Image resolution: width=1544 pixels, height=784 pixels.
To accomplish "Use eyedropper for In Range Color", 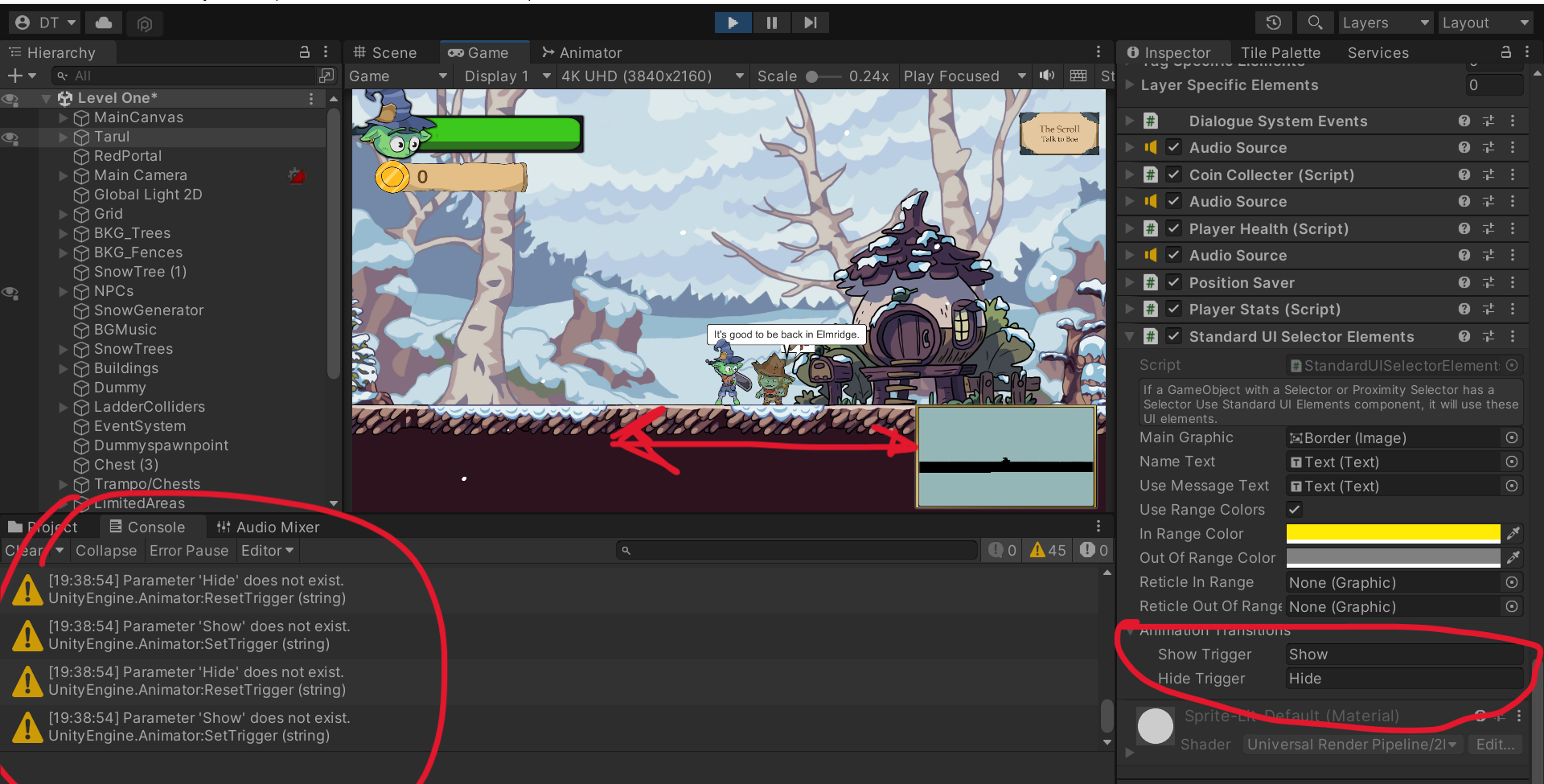I will pos(1513,533).
